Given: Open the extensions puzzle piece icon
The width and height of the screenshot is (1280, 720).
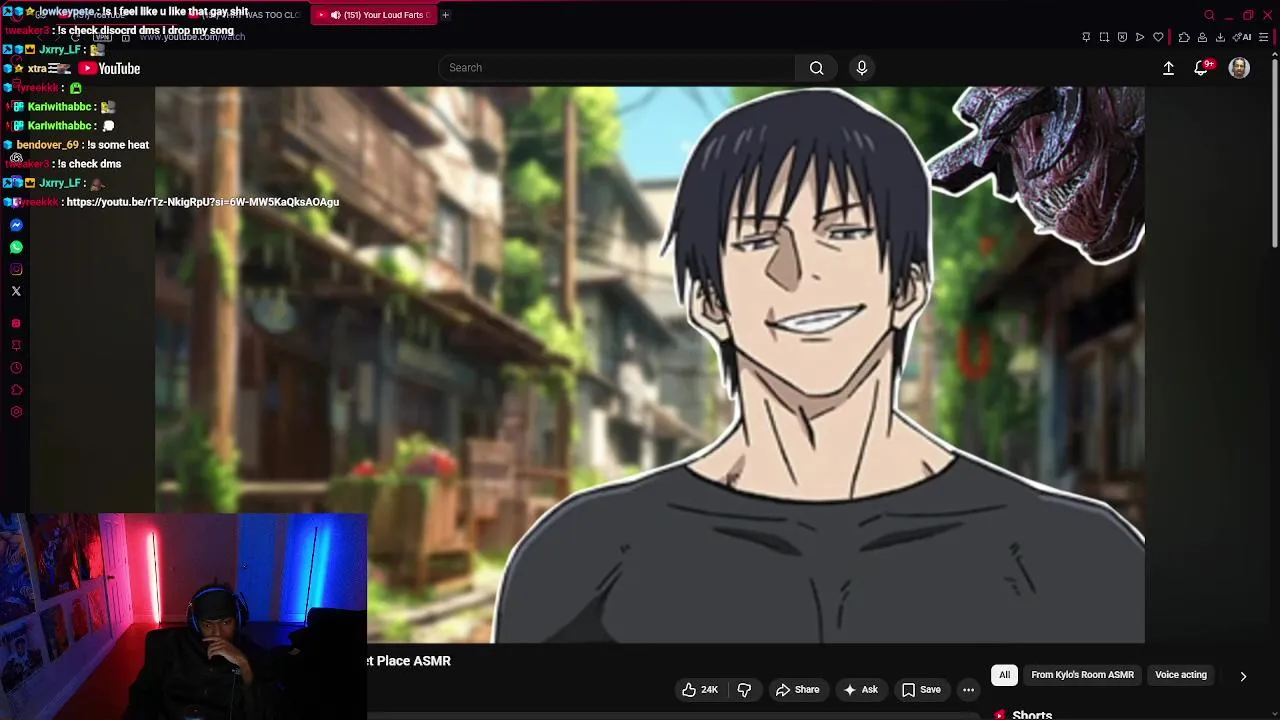Looking at the screenshot, I should 1184,37.
